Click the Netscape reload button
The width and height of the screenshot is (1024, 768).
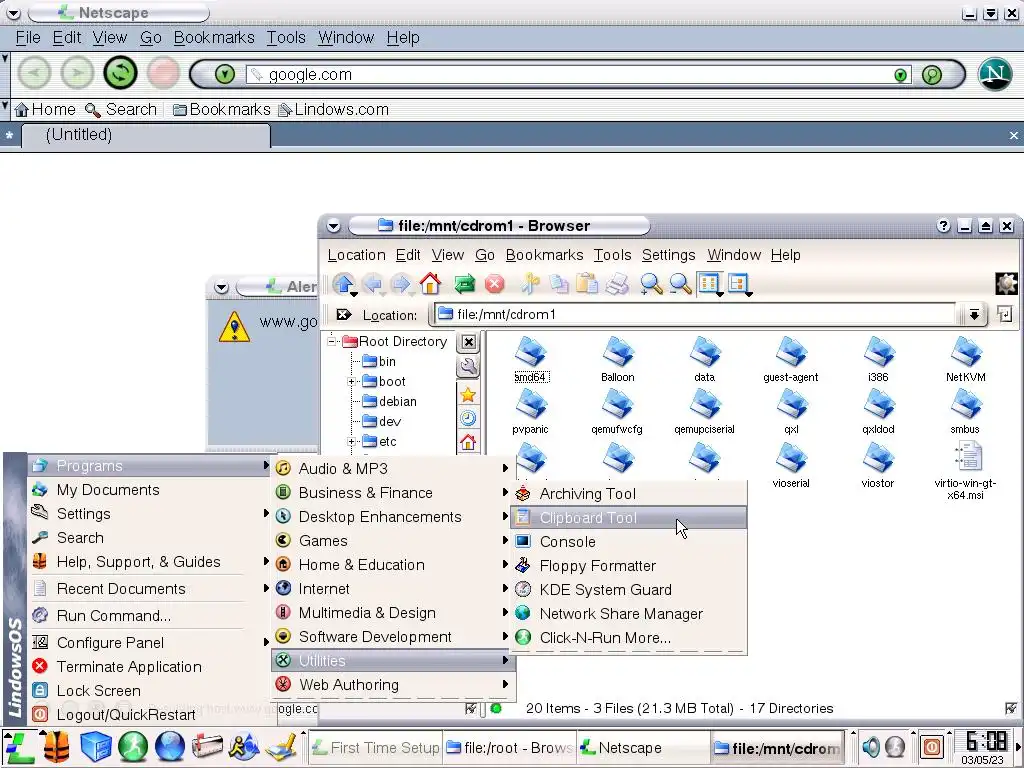(120, 72)
